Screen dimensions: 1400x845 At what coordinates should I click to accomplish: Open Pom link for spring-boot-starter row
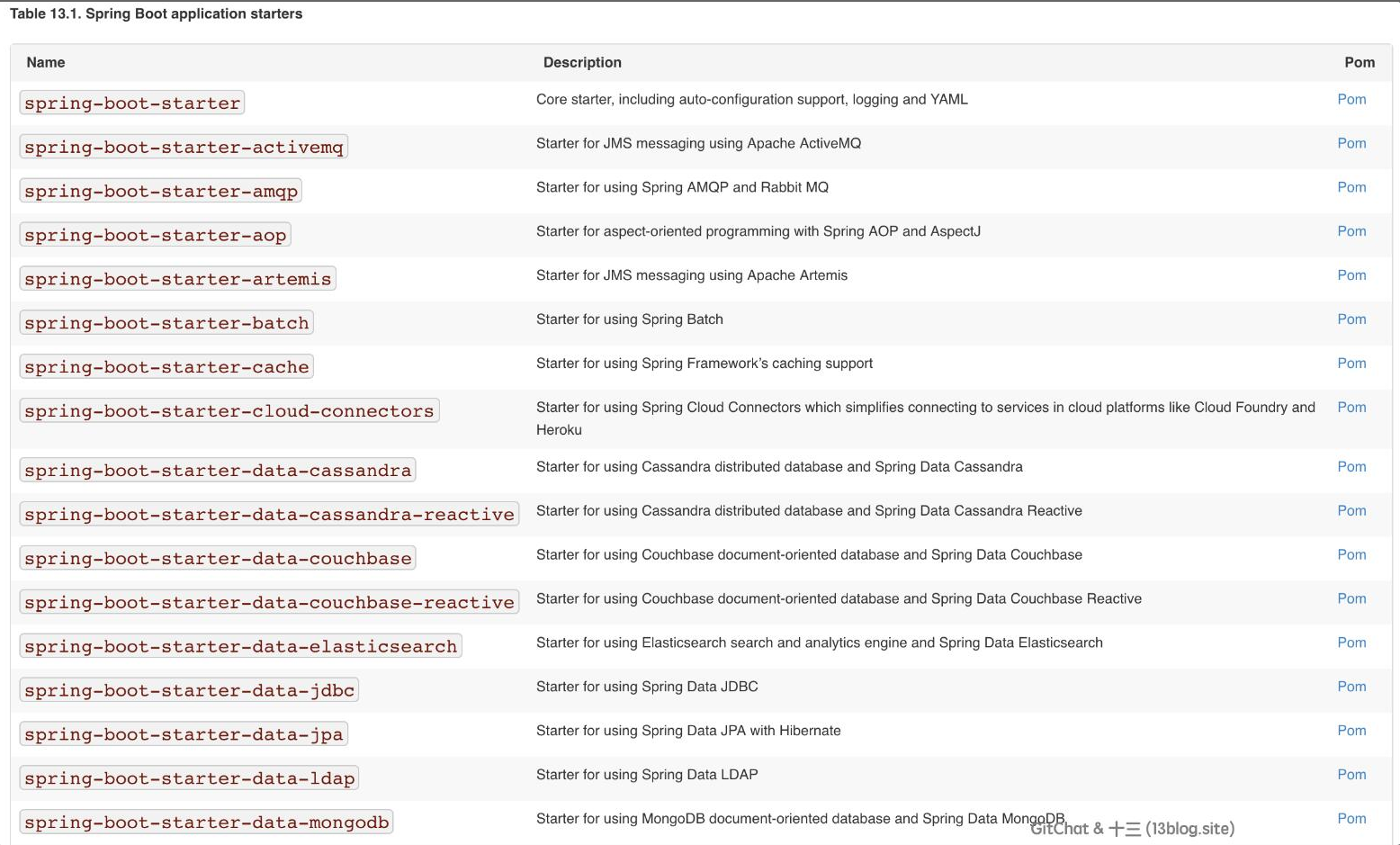[x=1351, y=99]
